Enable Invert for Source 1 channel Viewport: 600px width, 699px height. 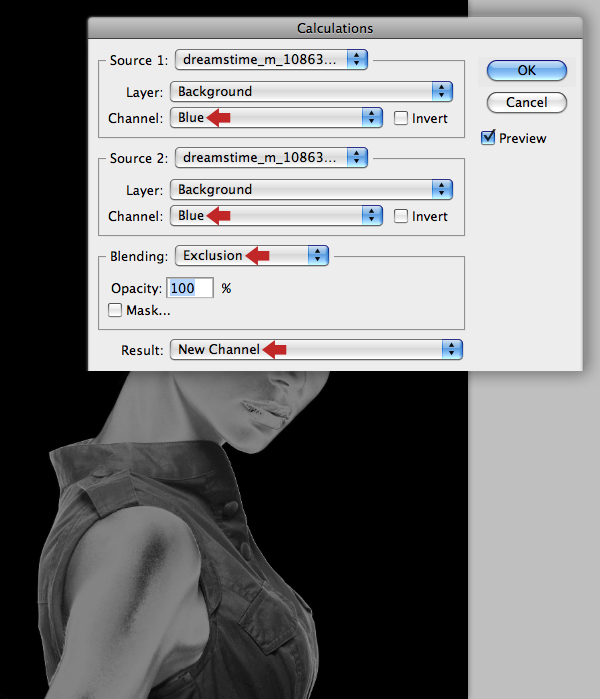401,118
